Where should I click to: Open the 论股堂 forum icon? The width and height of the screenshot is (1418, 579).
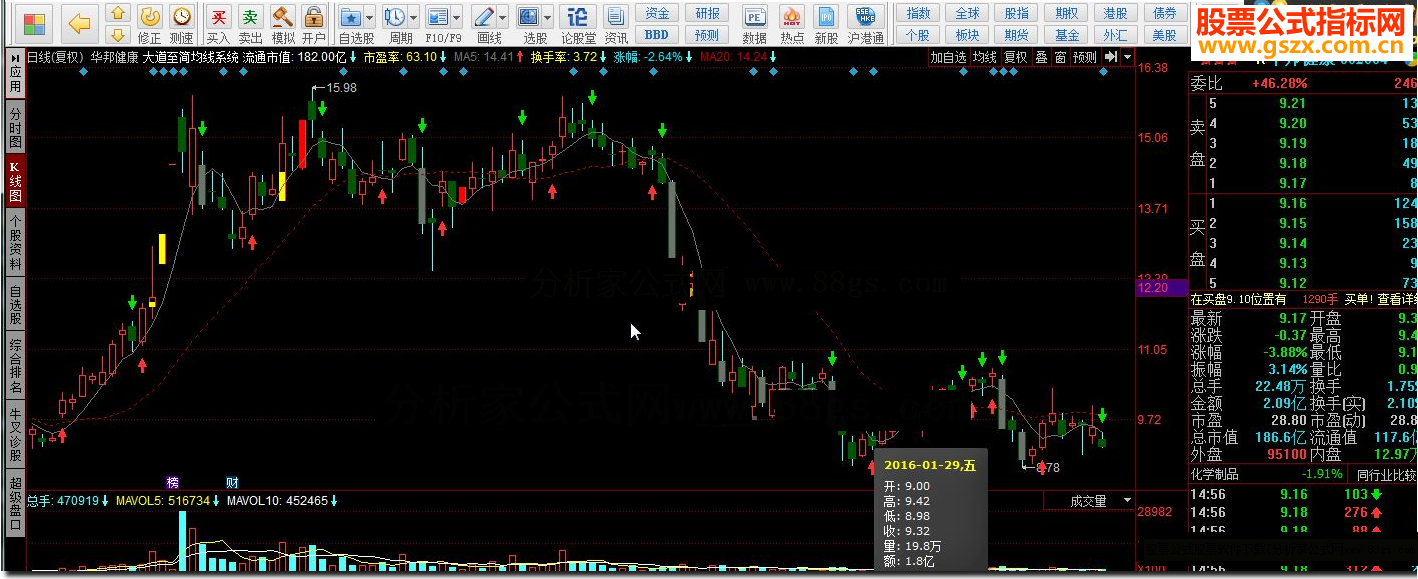pyautogui.click(x=578, y=23)
